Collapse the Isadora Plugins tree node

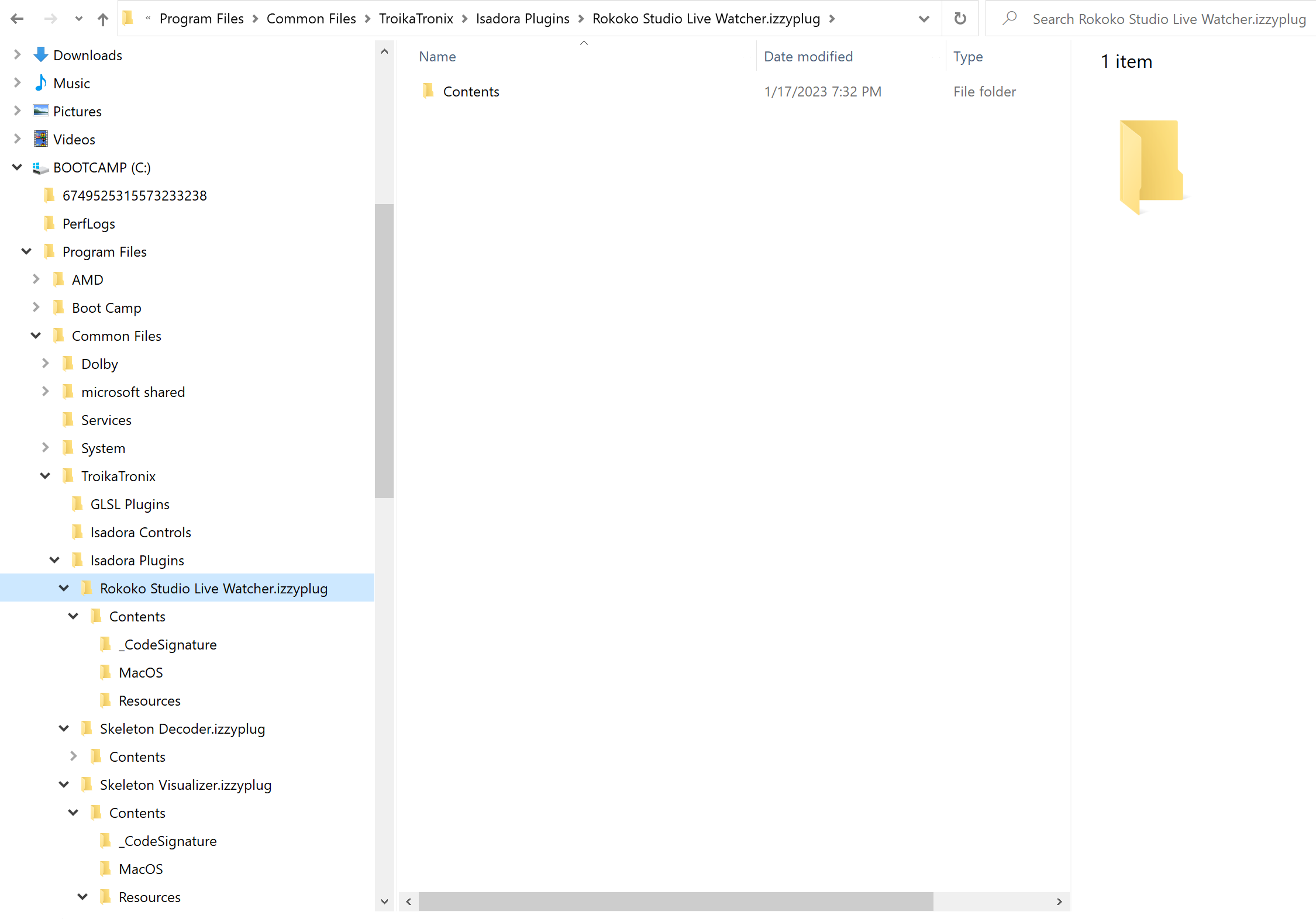55,560
